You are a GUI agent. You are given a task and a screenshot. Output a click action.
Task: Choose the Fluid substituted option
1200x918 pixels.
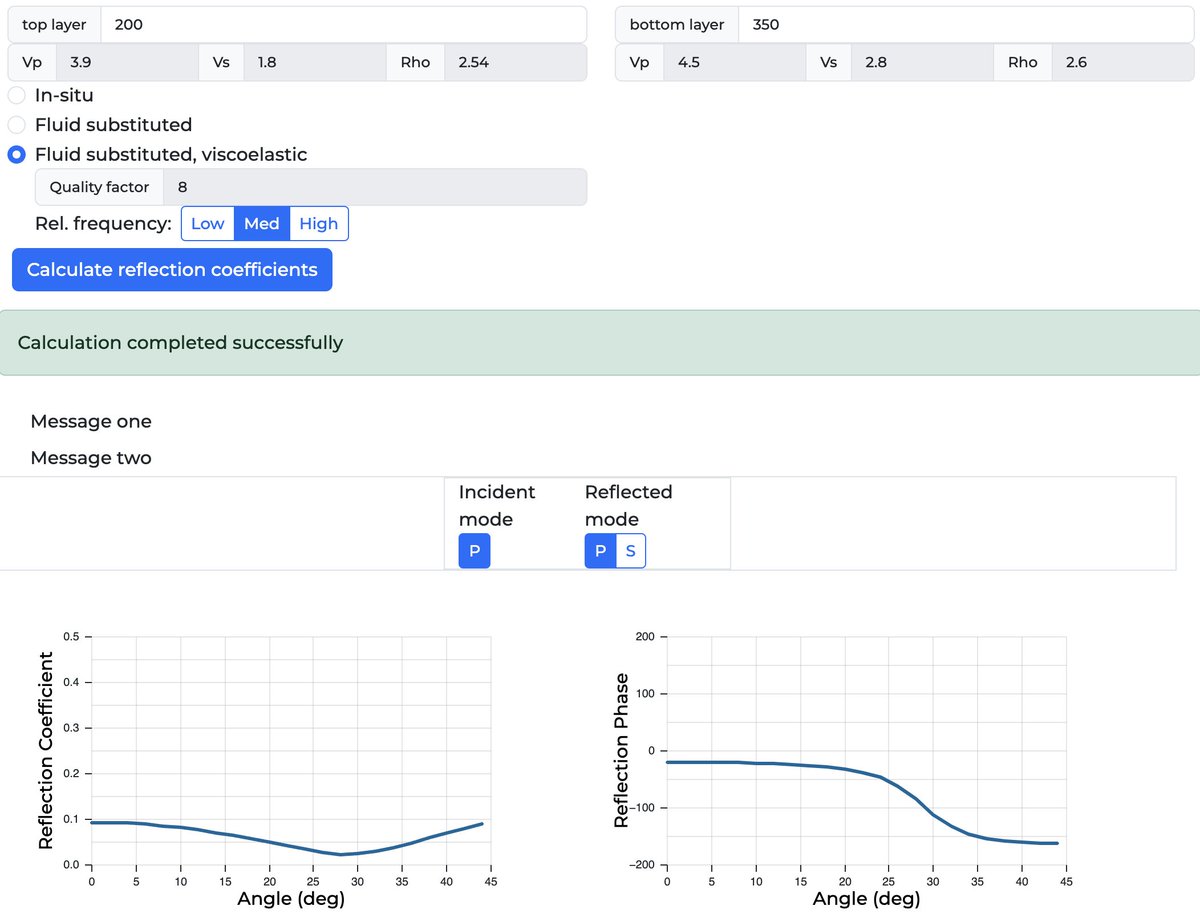(16, 125)
